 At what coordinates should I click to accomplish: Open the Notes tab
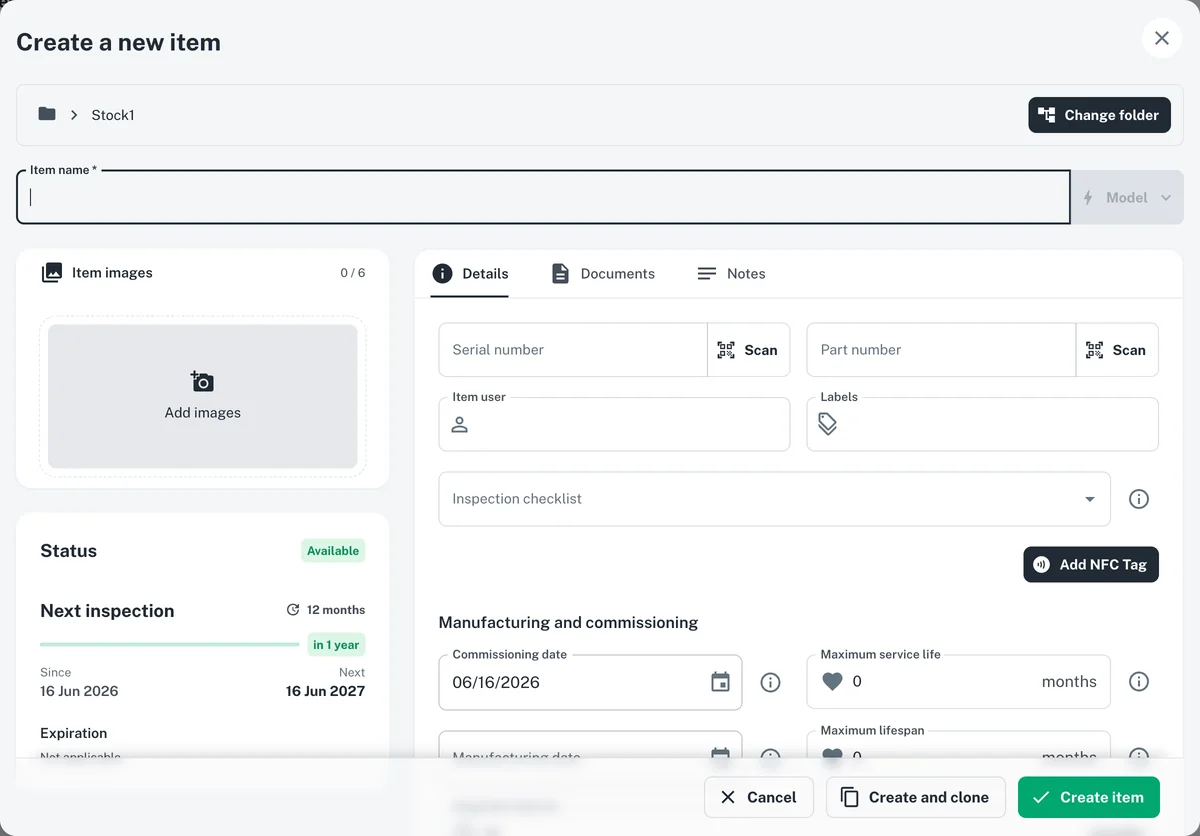[731, 274]
